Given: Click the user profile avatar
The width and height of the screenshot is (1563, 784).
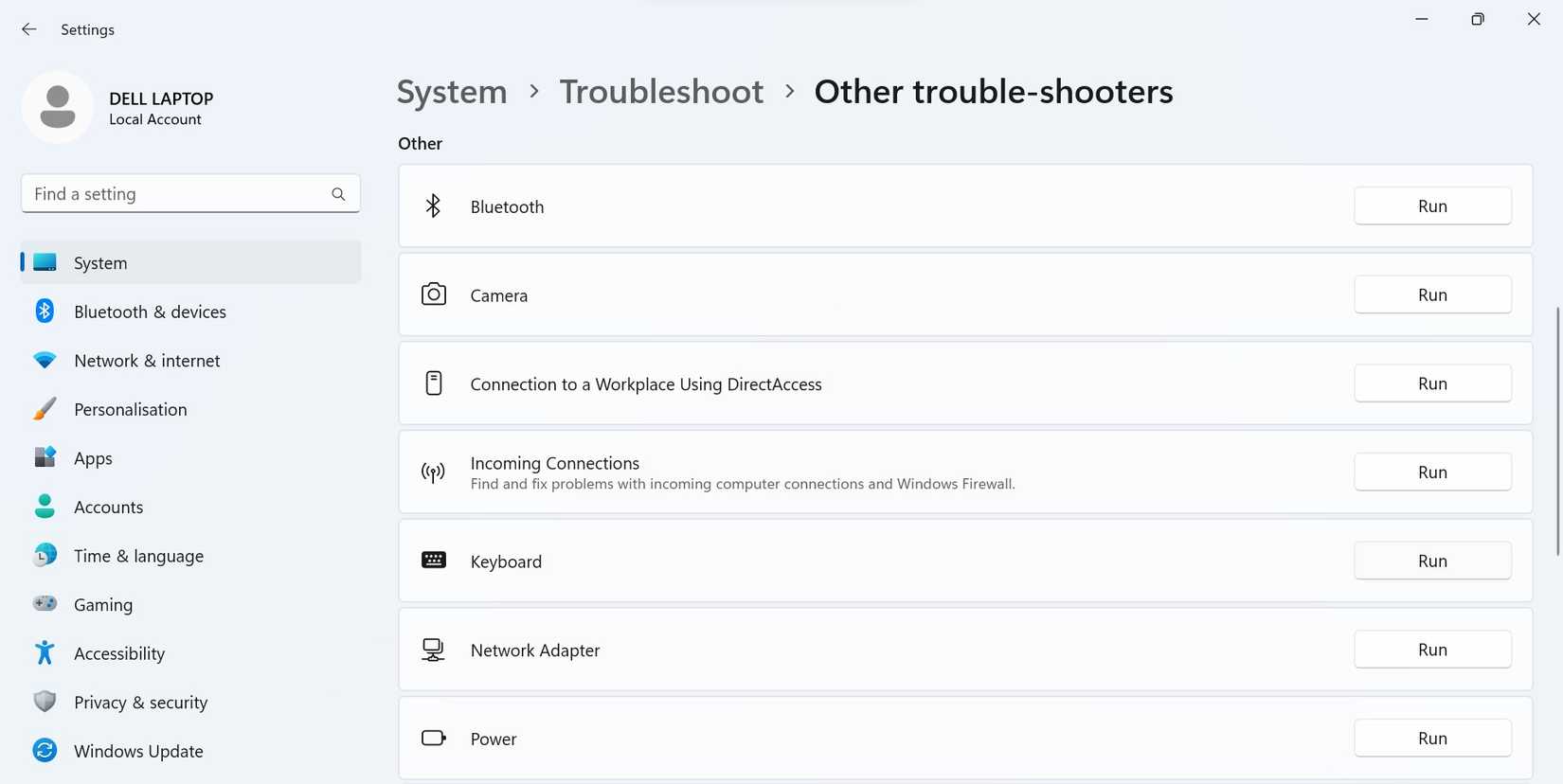Looking at the screenshot, I should [x=58, y=107].
